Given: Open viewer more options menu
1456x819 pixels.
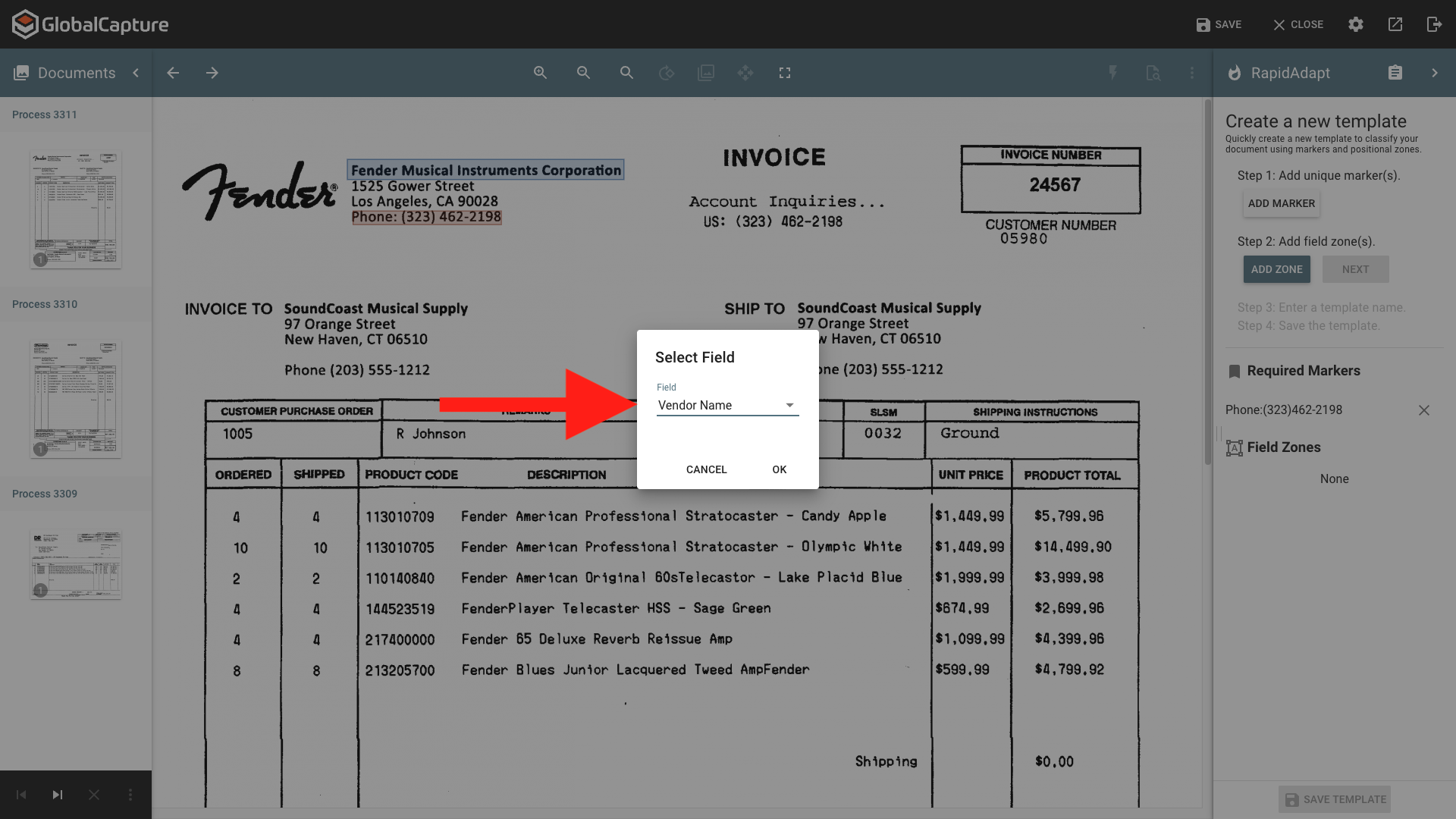Looking at the screenshot, I should click(1192, 73).
